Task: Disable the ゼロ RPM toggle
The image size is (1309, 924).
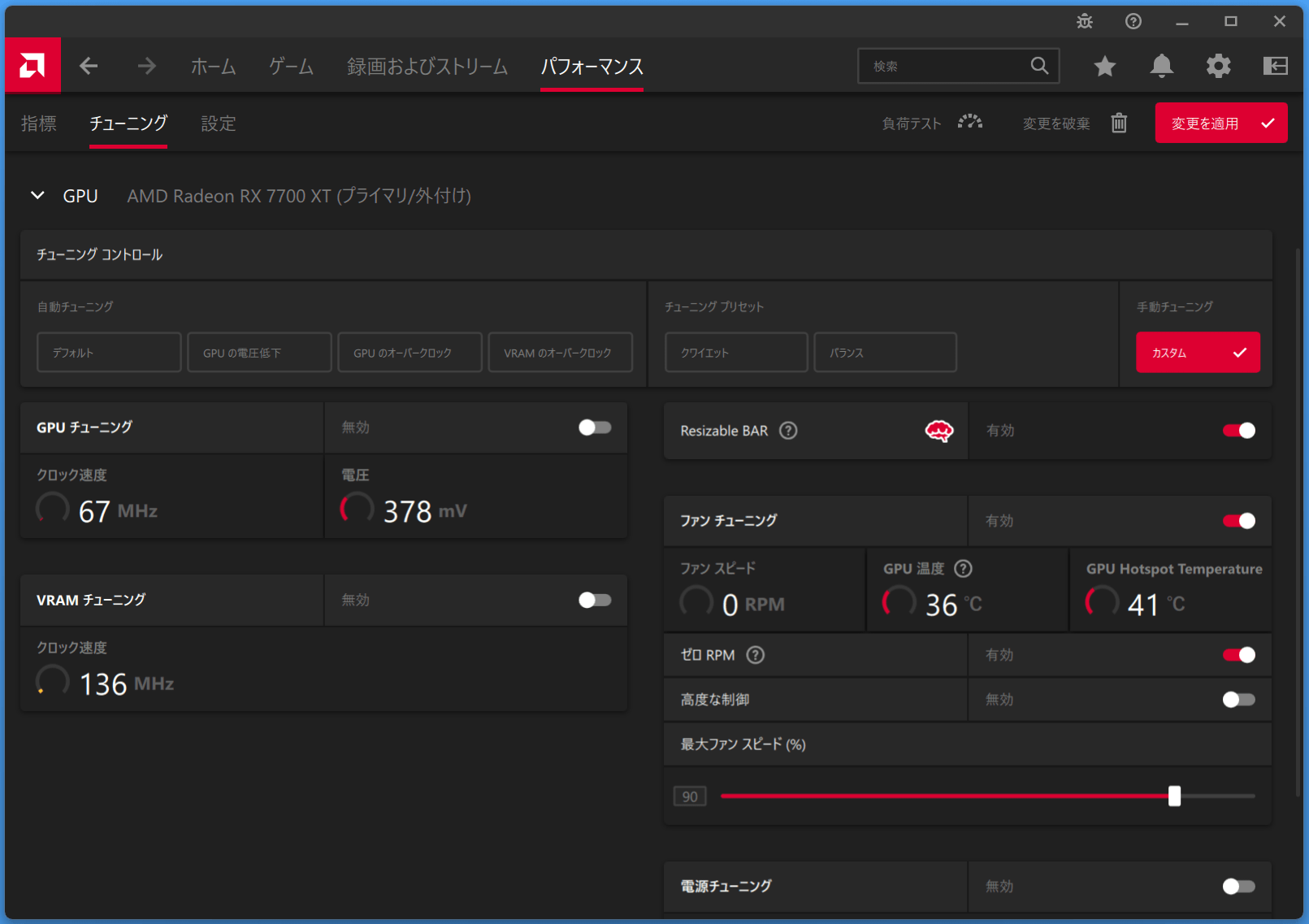Action: point(1239,655)
